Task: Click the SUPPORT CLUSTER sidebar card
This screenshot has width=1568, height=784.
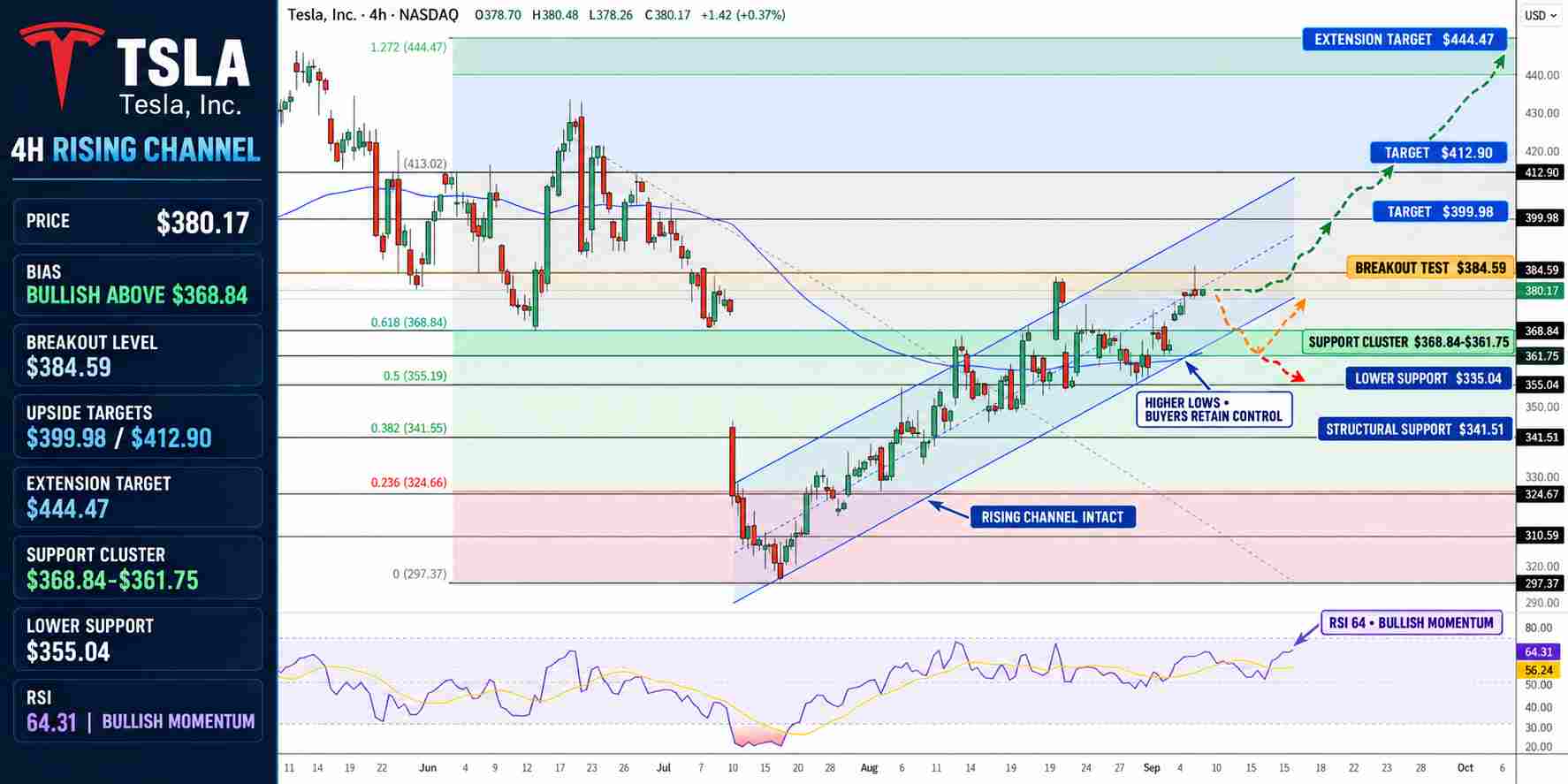Action: [x=138, y=567]
